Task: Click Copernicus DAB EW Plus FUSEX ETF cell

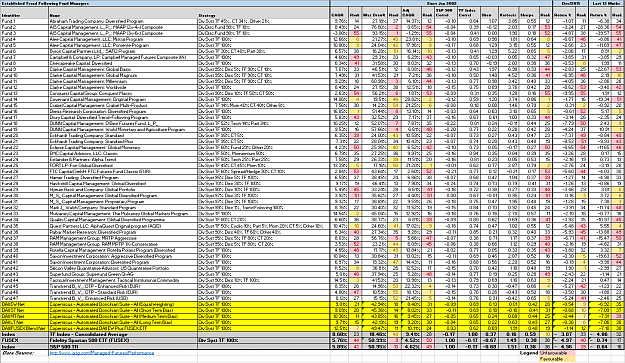Action: coord(123,328)
